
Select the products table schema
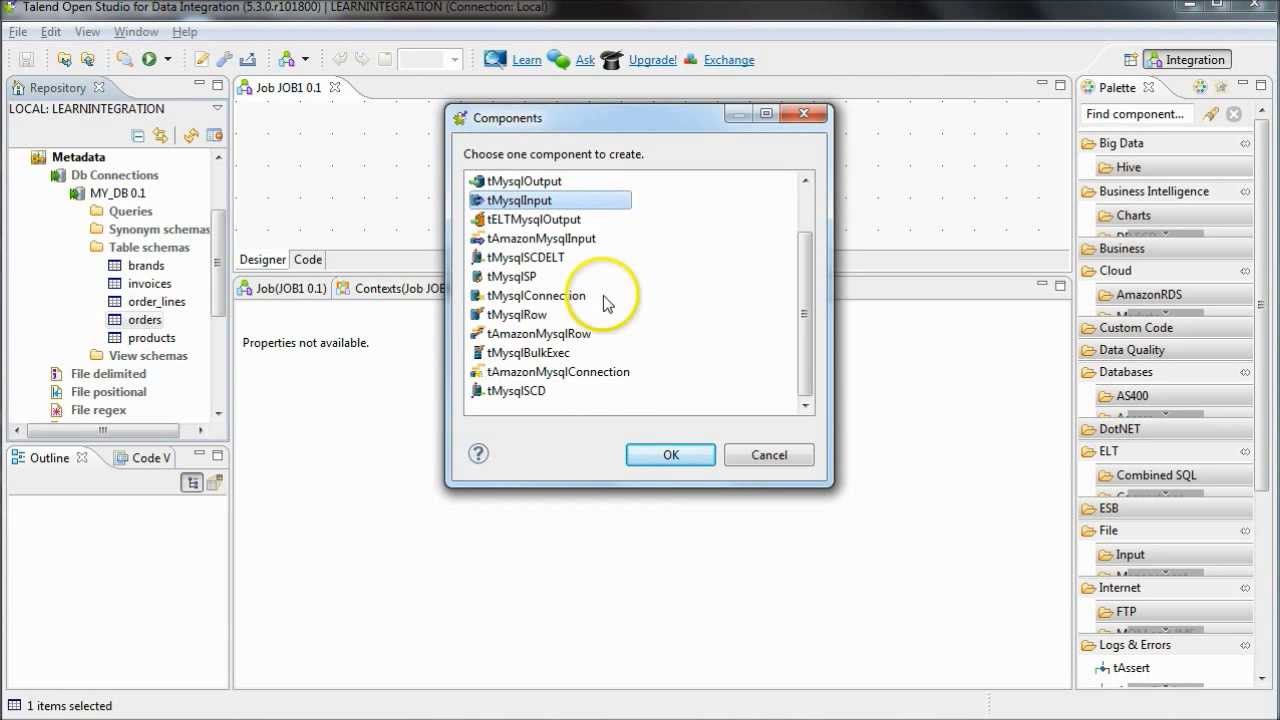151,338
